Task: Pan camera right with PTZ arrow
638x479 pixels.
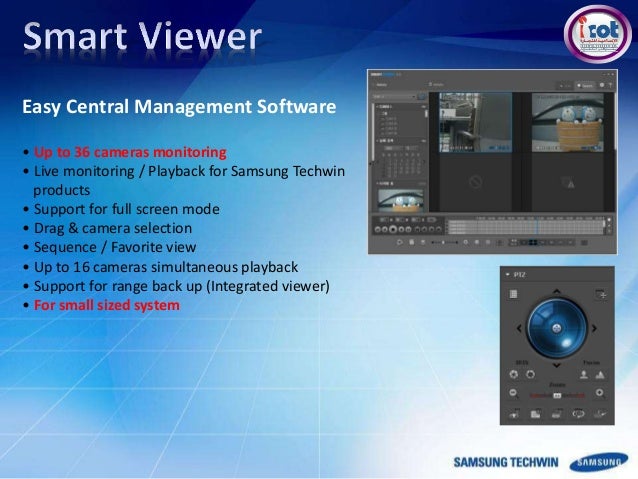Action: 594,328
